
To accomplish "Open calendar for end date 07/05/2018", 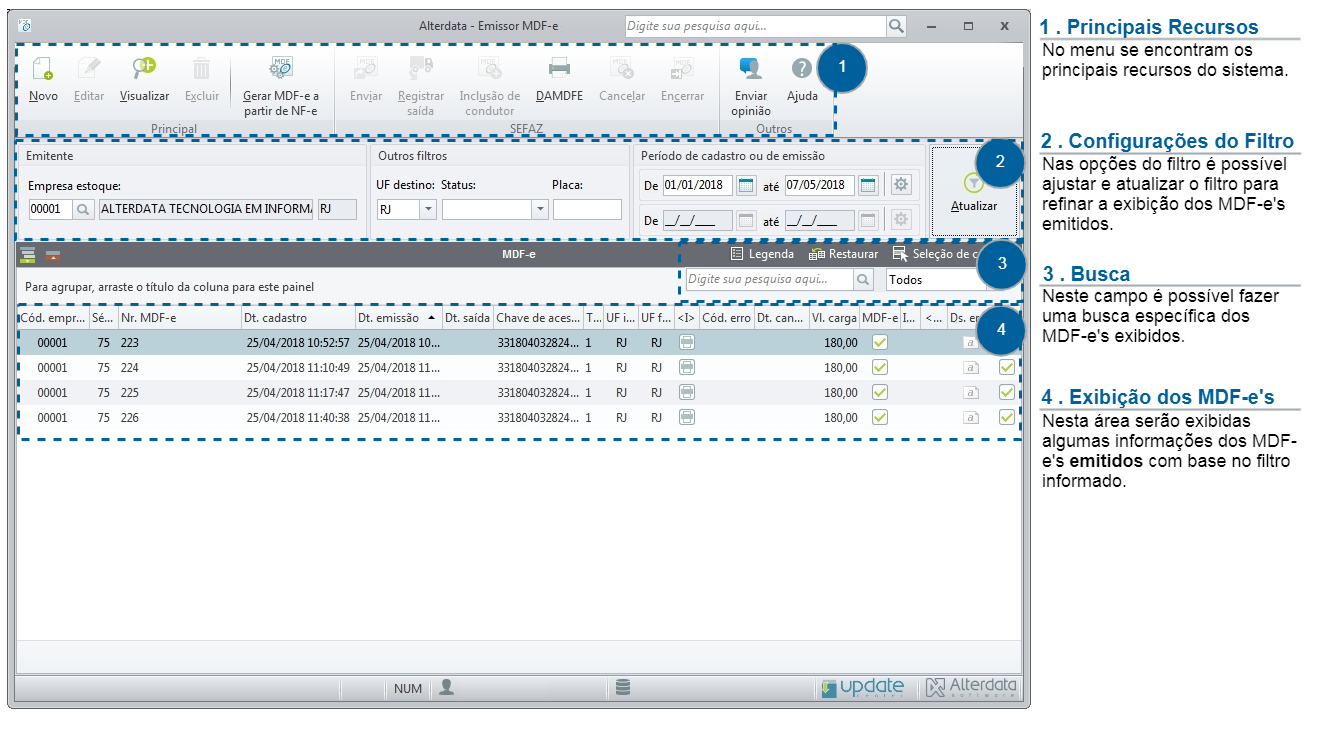I will [x=868, y=185].
